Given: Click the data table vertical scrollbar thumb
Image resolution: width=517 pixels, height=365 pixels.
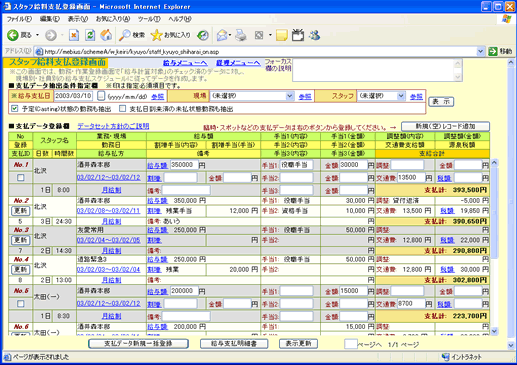Looking at the screenshot, I should (494, 212).
